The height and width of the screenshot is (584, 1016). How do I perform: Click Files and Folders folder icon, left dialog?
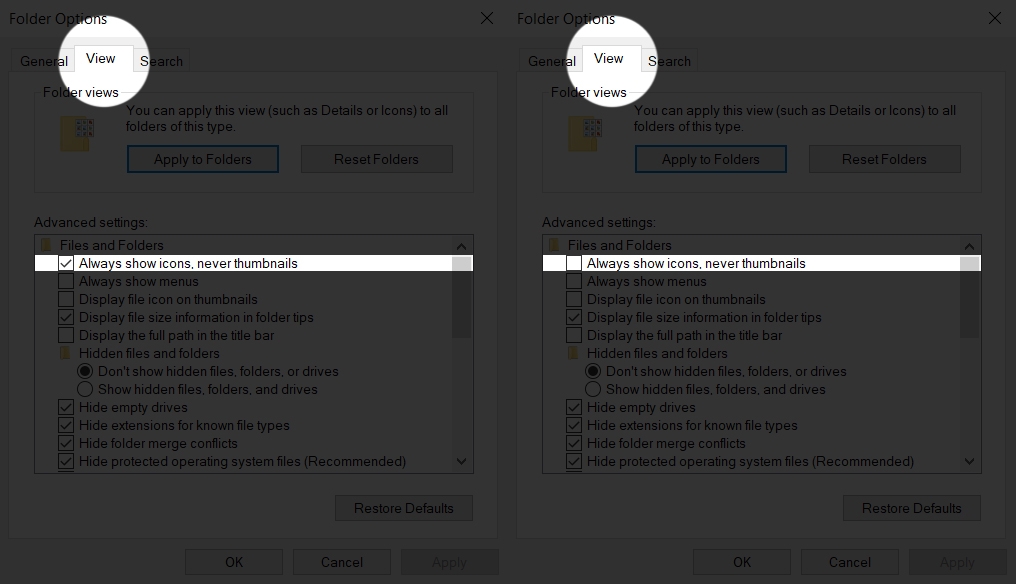(x=46, y=245)
